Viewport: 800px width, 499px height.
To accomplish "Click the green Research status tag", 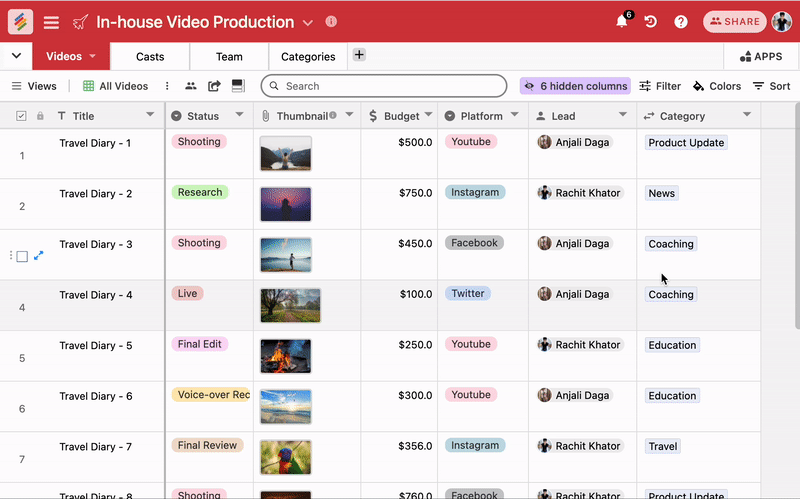I will [x=199, y=192].
